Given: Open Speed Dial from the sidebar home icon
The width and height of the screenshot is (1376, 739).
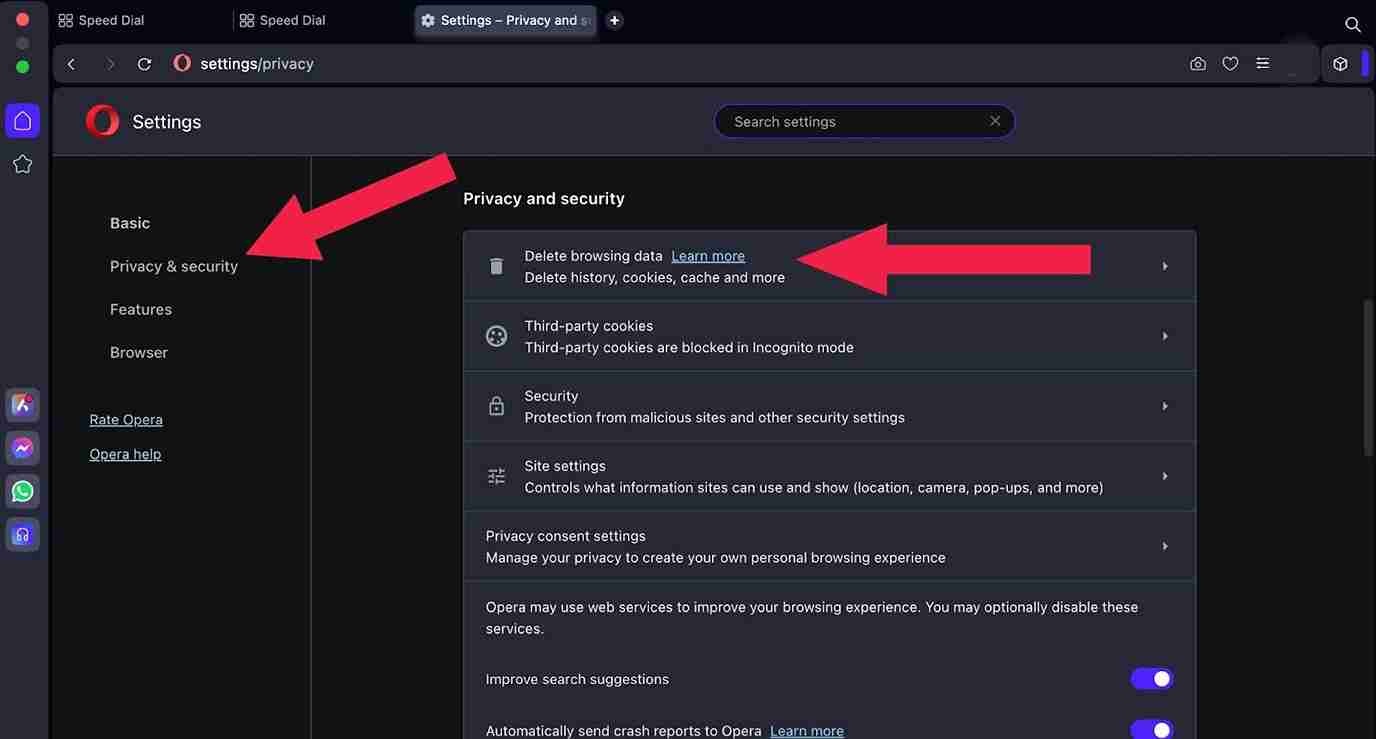Looking at the screenshot, I should (x=22, y=119).
